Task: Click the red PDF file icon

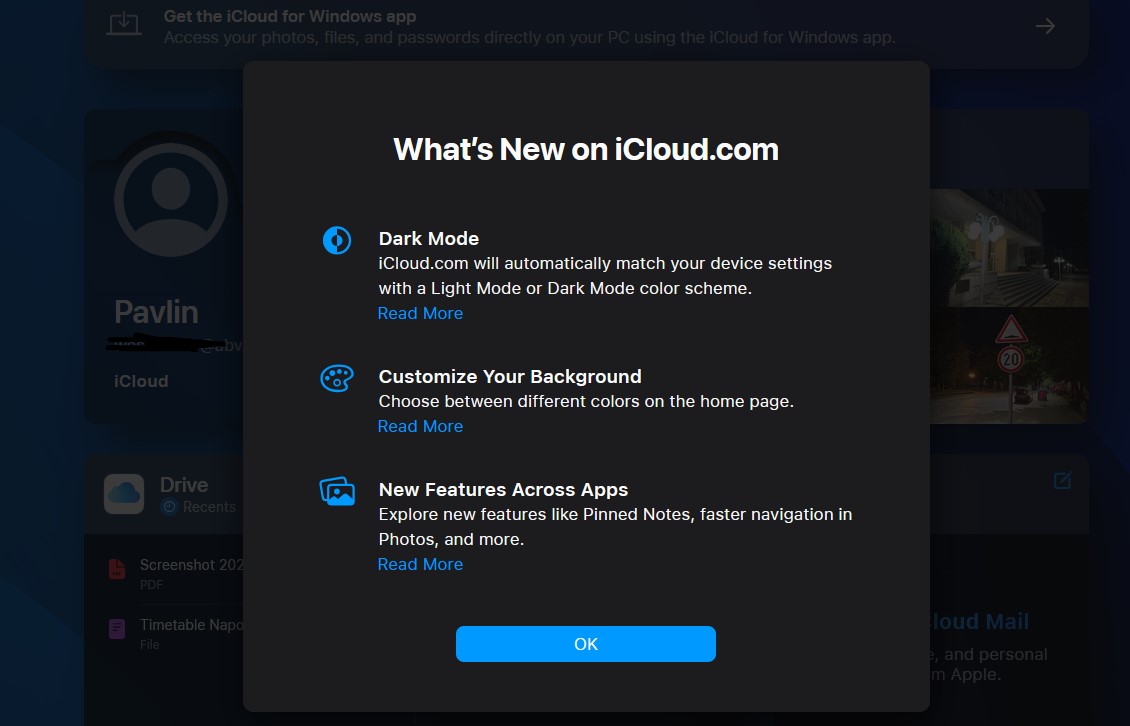Action: [117, 569]
